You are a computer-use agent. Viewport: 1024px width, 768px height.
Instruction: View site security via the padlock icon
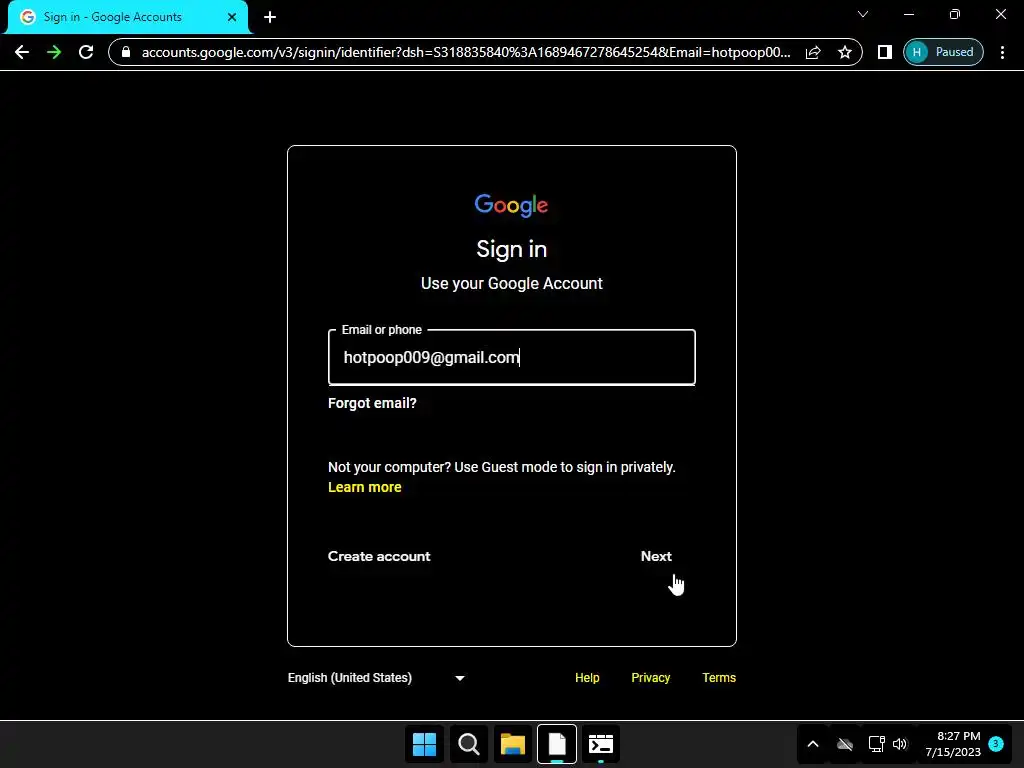(126, 52)
